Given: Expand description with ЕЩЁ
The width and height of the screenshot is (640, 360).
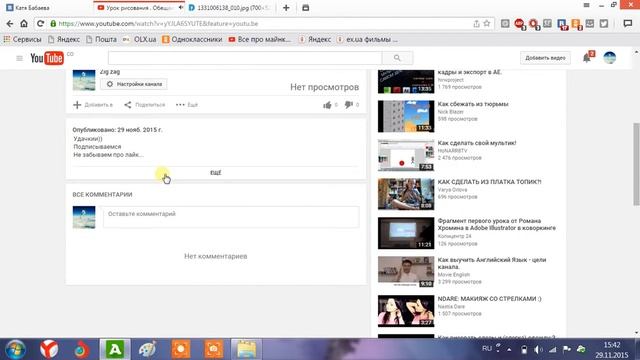Looking at the screenshot, I should 216,173.
